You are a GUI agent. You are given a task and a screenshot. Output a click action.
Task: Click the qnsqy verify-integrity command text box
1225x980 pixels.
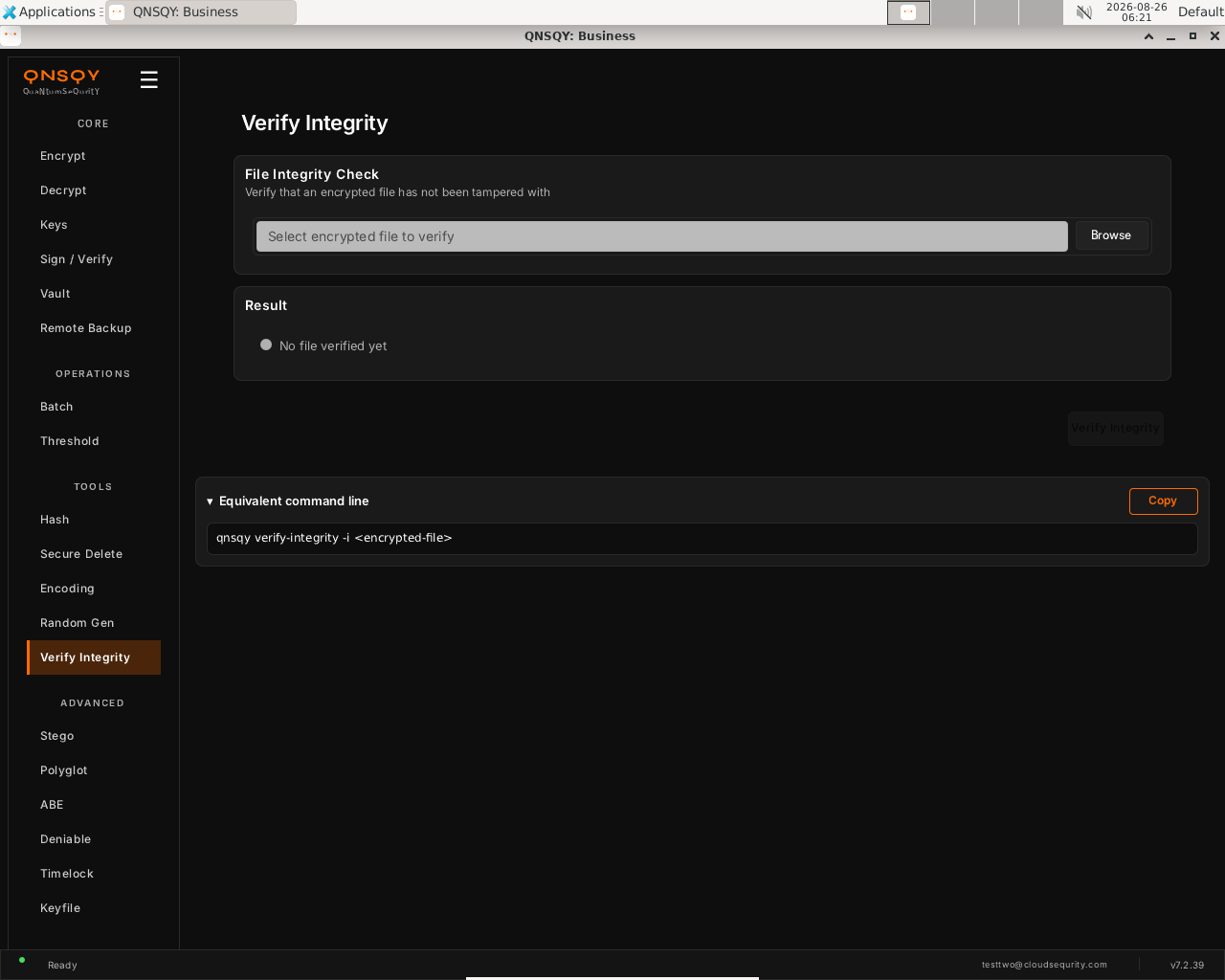702,538
